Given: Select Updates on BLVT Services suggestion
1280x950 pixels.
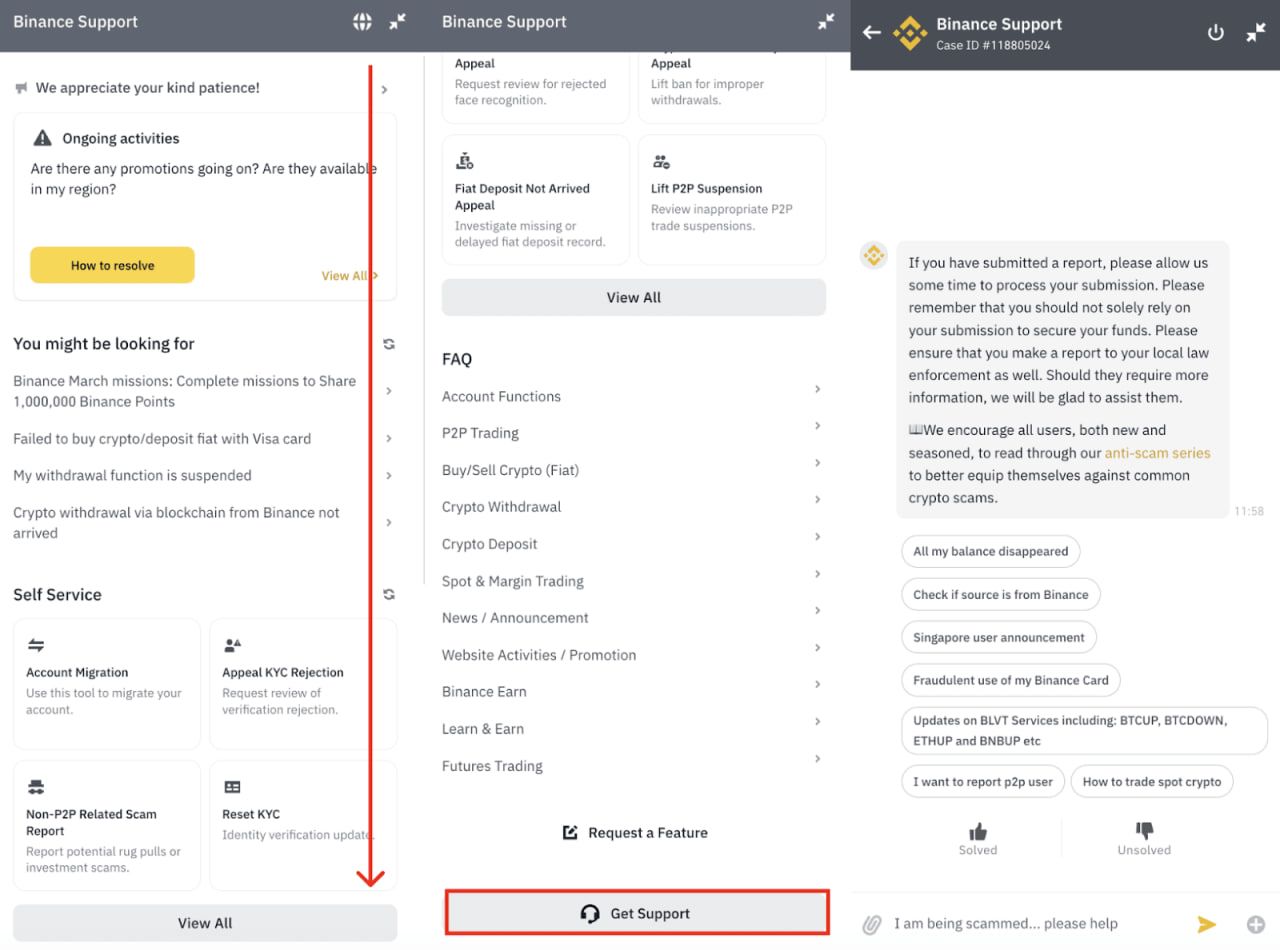Looking at the screenshot, I should [1084, 731].
